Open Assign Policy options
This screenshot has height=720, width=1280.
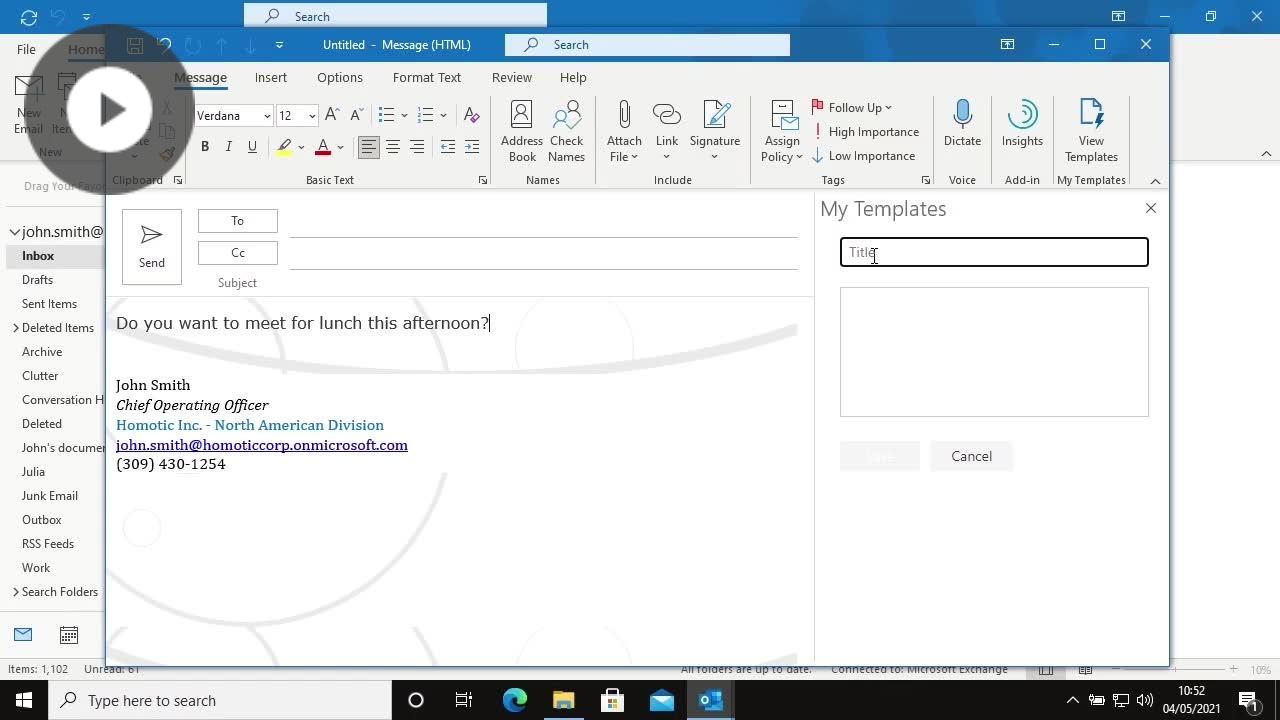point(782,131)
